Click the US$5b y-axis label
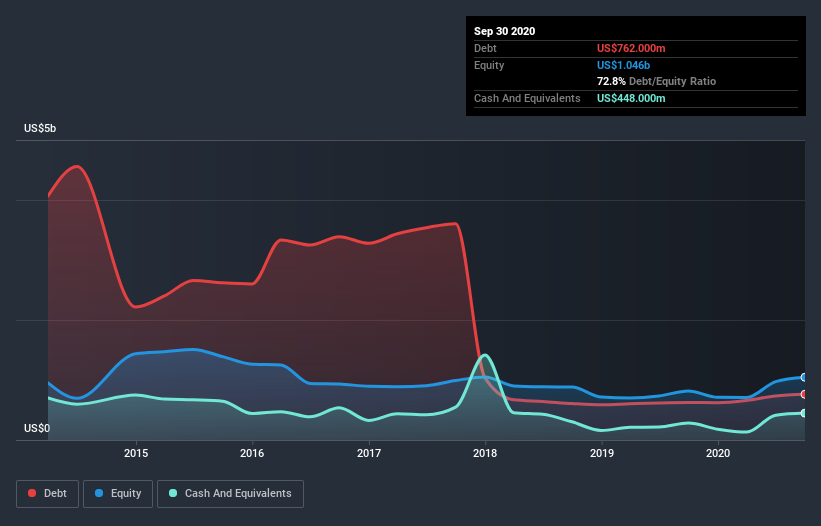The width and height of the screenshot is (821, 526). coord(40,128)
